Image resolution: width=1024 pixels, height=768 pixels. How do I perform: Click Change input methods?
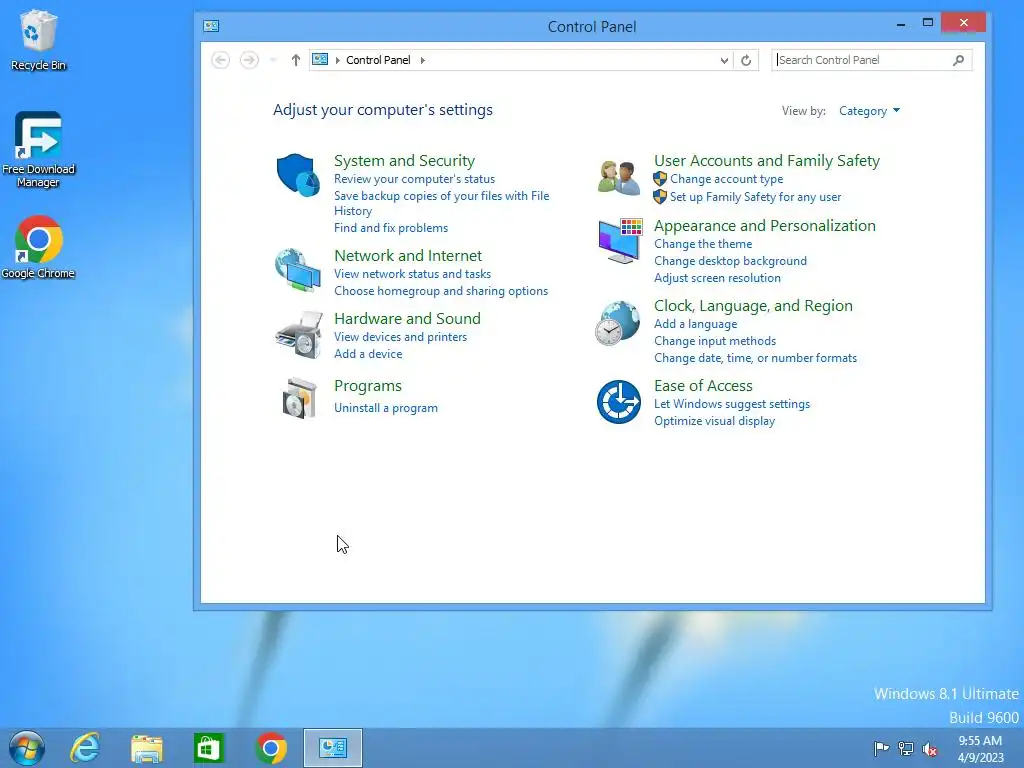714,341
